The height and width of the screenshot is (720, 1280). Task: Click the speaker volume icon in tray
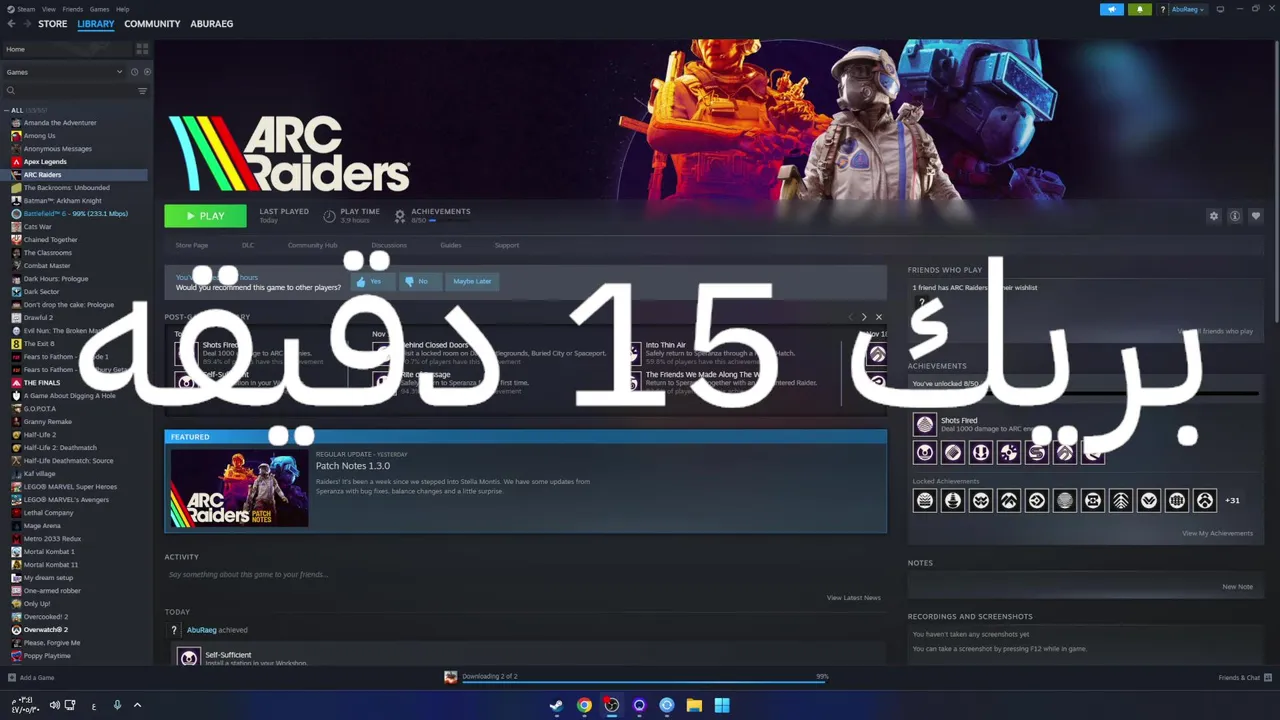(x=54, y=705)
